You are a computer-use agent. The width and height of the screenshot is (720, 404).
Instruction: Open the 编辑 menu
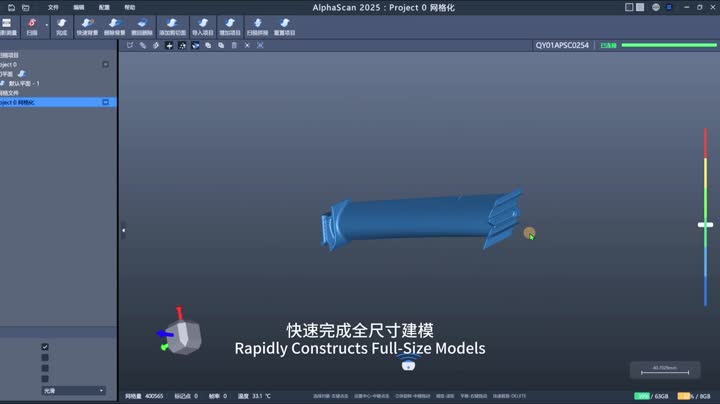(79, 7)
